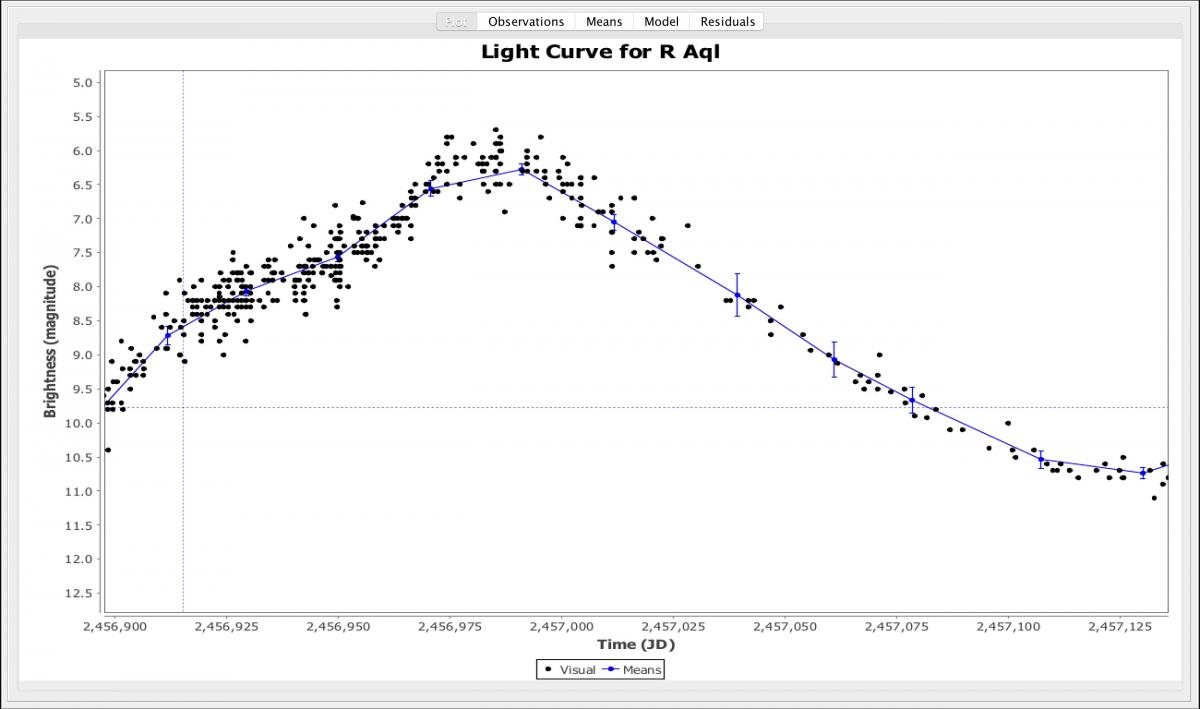
Task: Select the Means tab
Action: pyautogui.click(x=604, y=22)
